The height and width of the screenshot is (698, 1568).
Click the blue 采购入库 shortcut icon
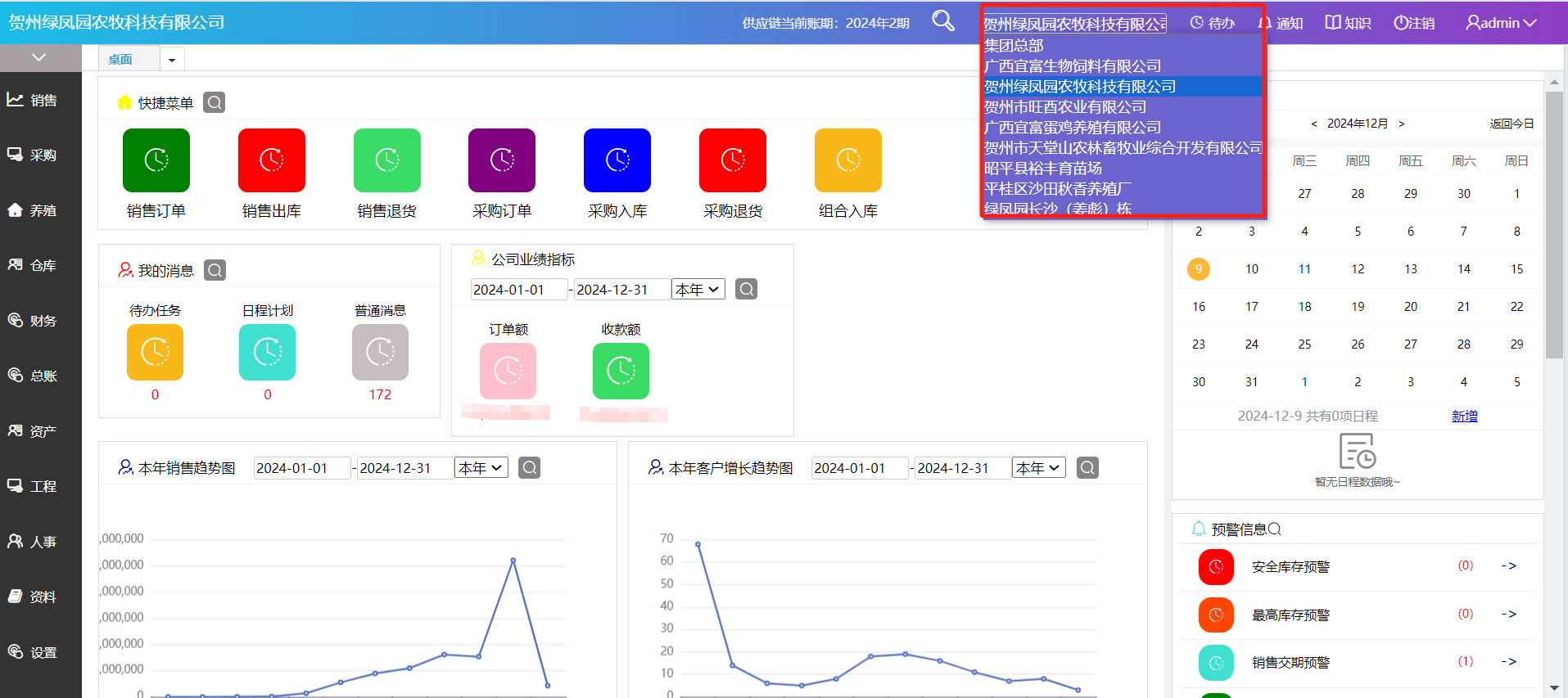pos(617,160)
